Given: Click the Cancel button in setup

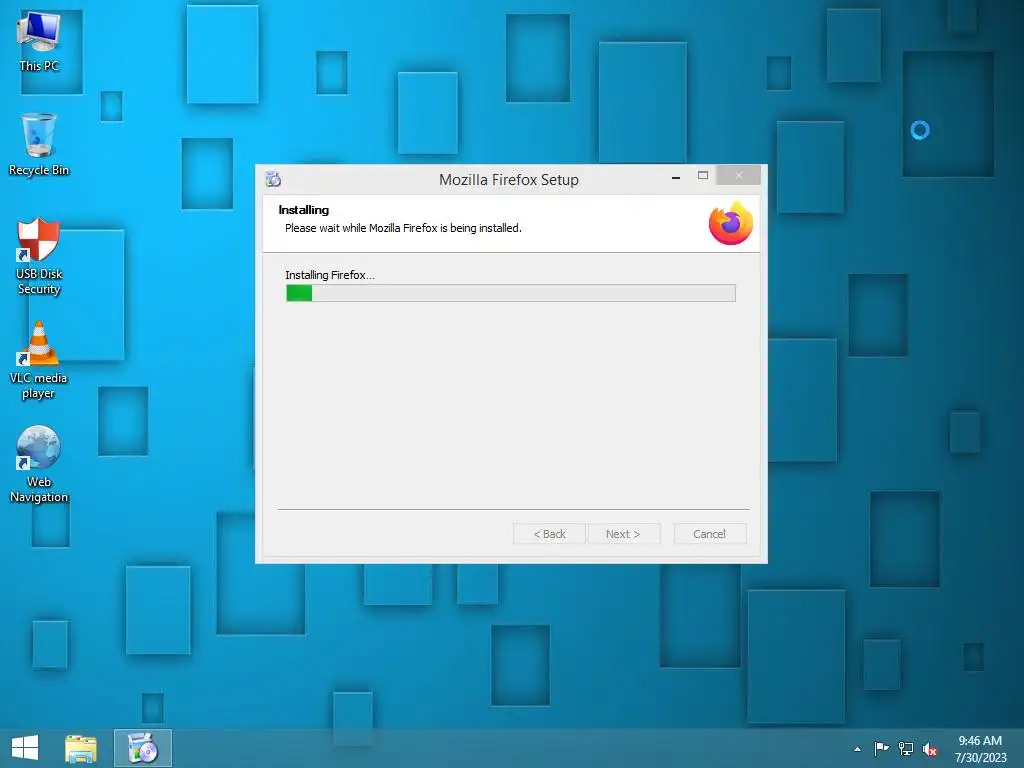Looking at the screenshot, I should [x=709, y=534].
